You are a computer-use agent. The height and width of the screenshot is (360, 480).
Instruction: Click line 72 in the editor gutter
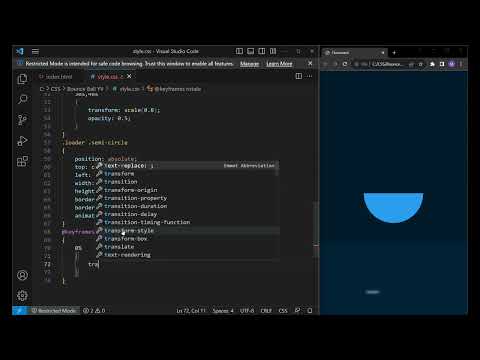pyautogui.click(x=47, y=264)
